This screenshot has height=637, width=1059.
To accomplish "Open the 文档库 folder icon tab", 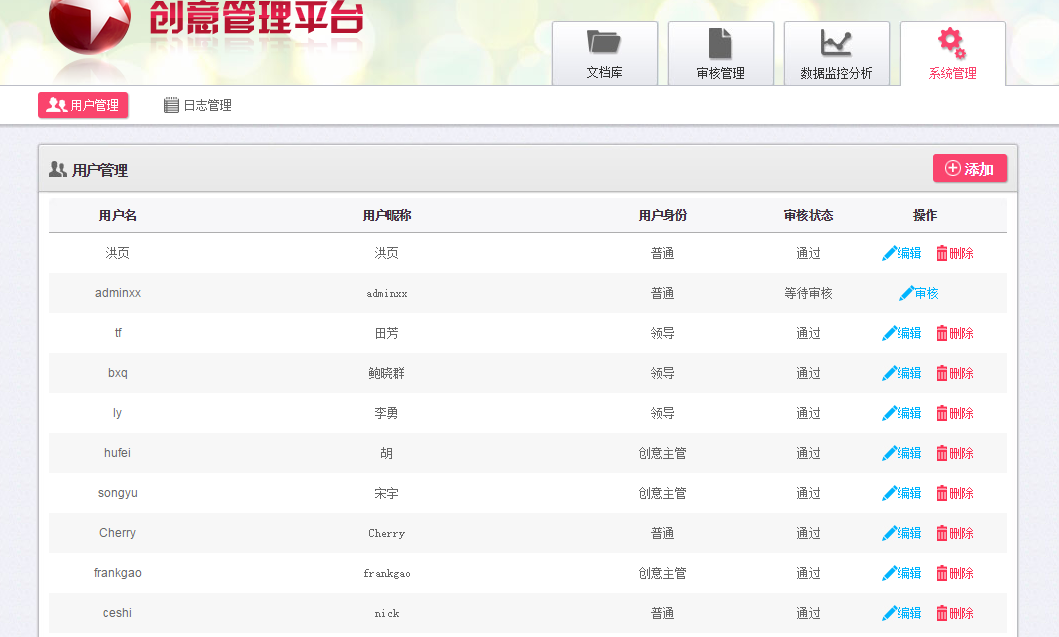I will [x=604, y=53].
